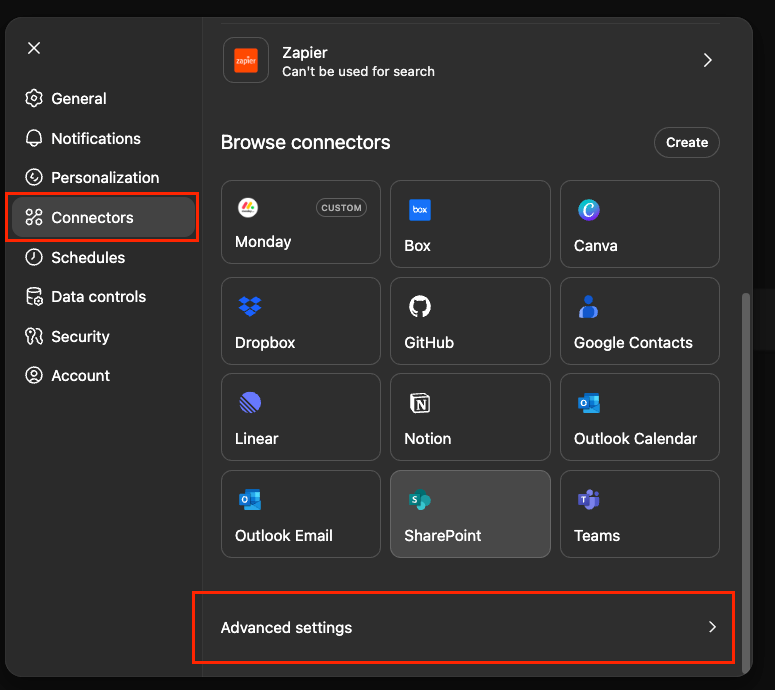Click the Linear connector logo
Screen dimensions: 775x690
pyautogui.click(x=250, y=403)
